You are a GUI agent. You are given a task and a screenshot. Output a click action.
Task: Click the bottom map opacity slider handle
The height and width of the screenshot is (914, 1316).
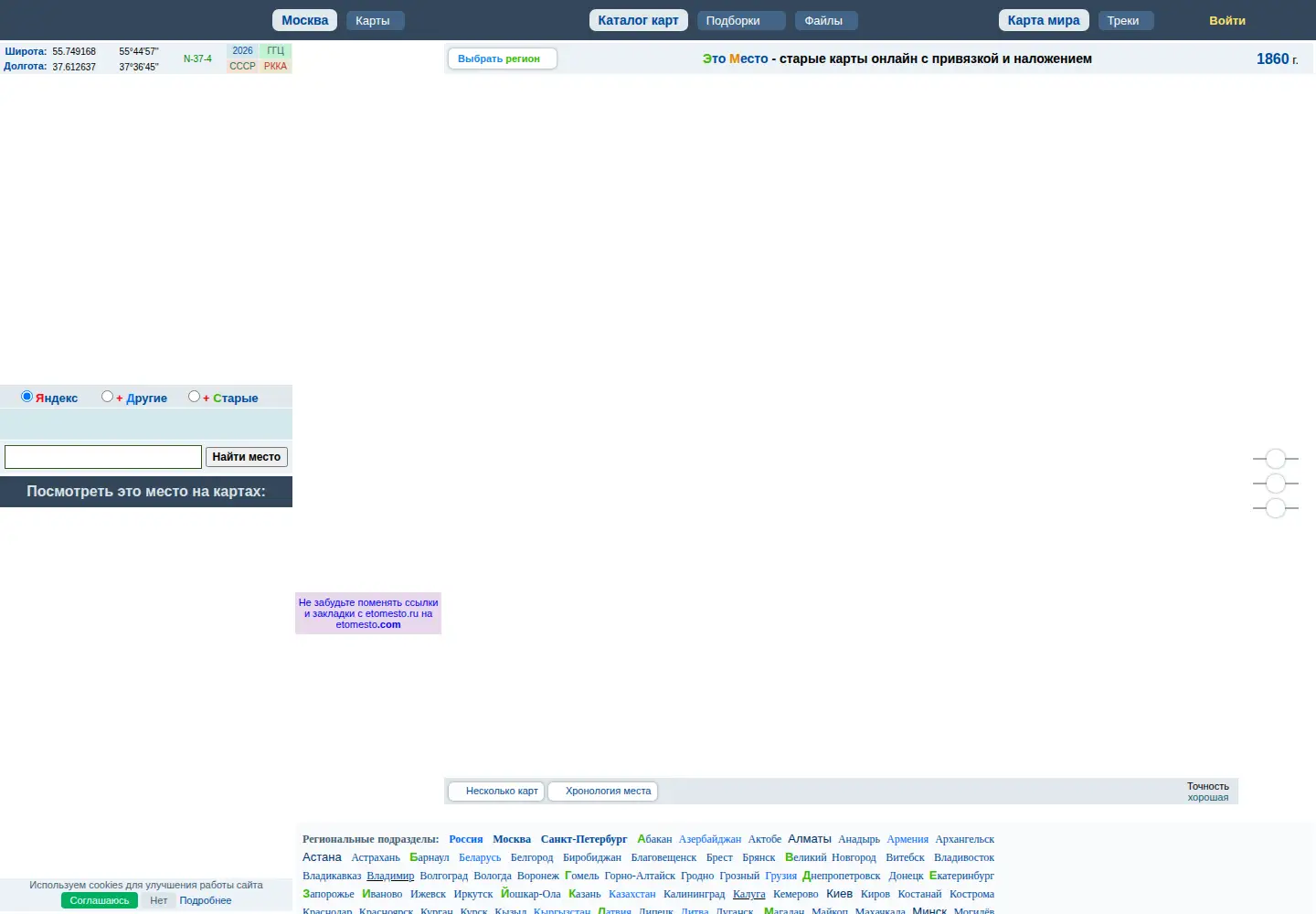pyautogui.click(x=1276, y=508)
